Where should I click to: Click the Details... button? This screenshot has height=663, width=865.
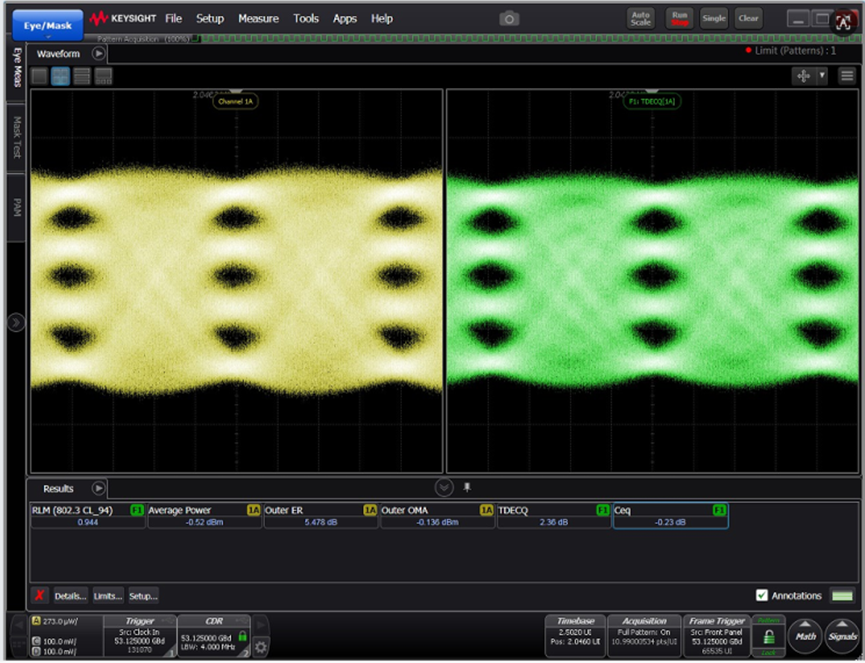coord(70,596)
